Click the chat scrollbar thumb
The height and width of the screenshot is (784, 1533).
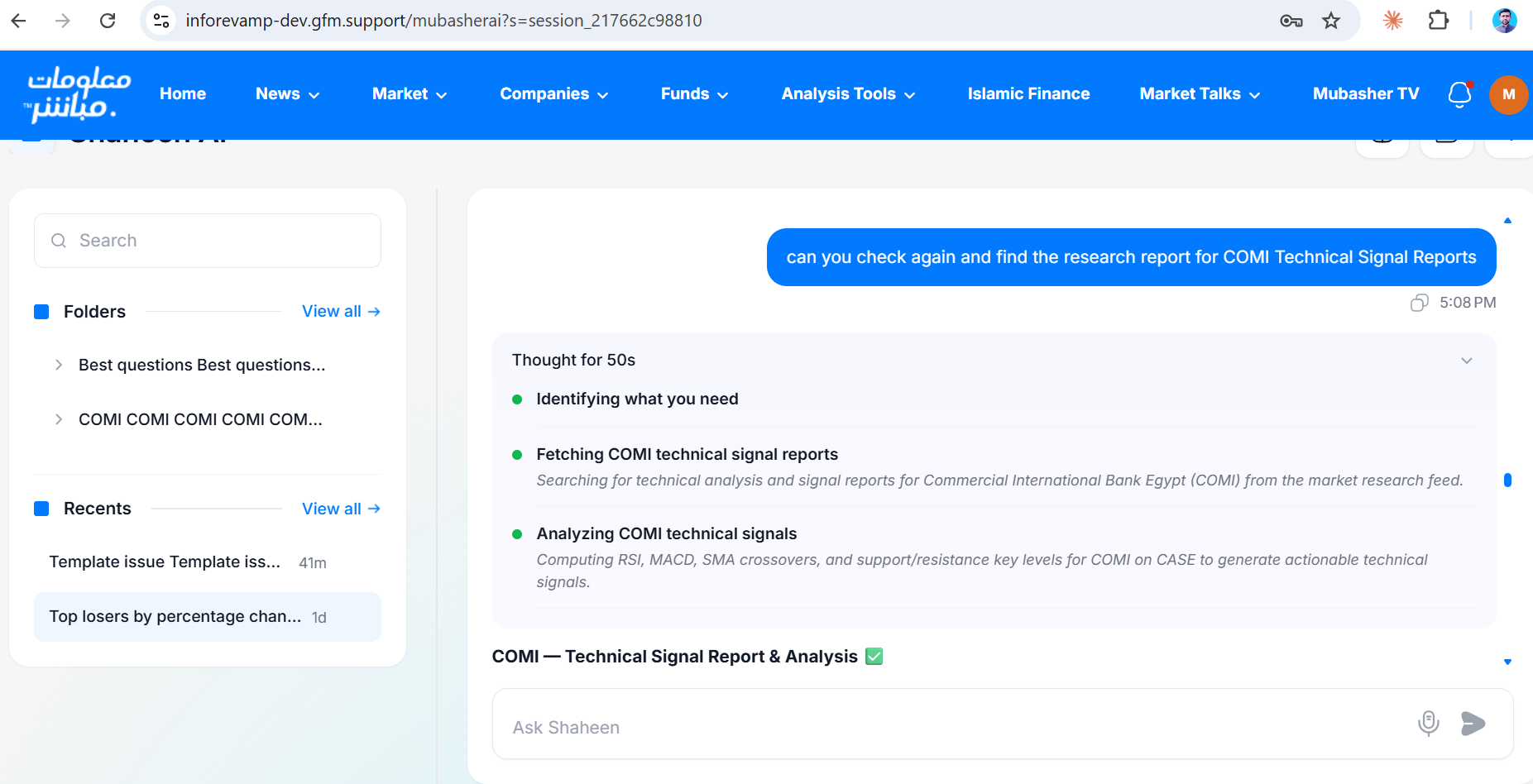[1507, 480]
